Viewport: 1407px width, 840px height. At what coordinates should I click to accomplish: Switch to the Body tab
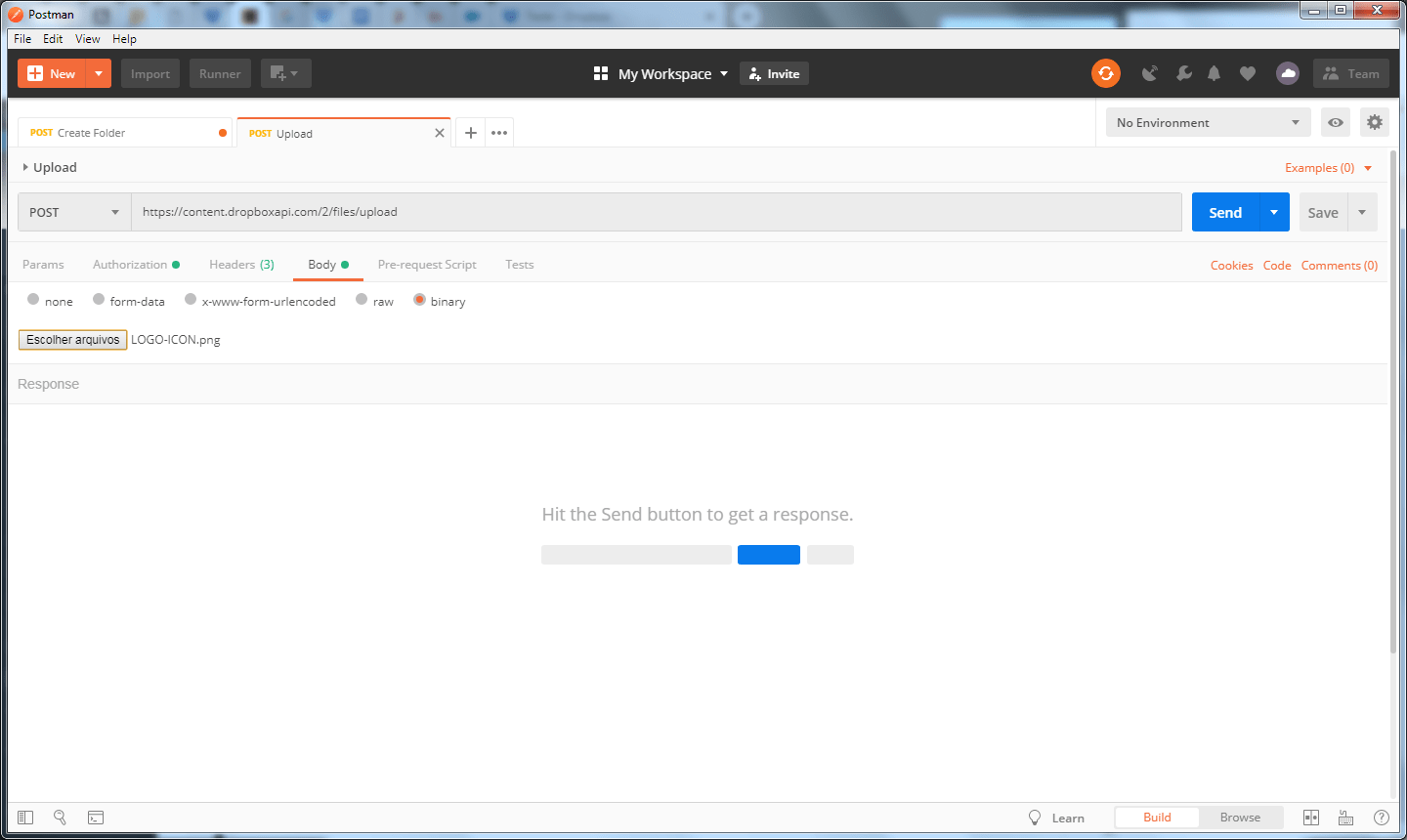(x=328, y=265)
